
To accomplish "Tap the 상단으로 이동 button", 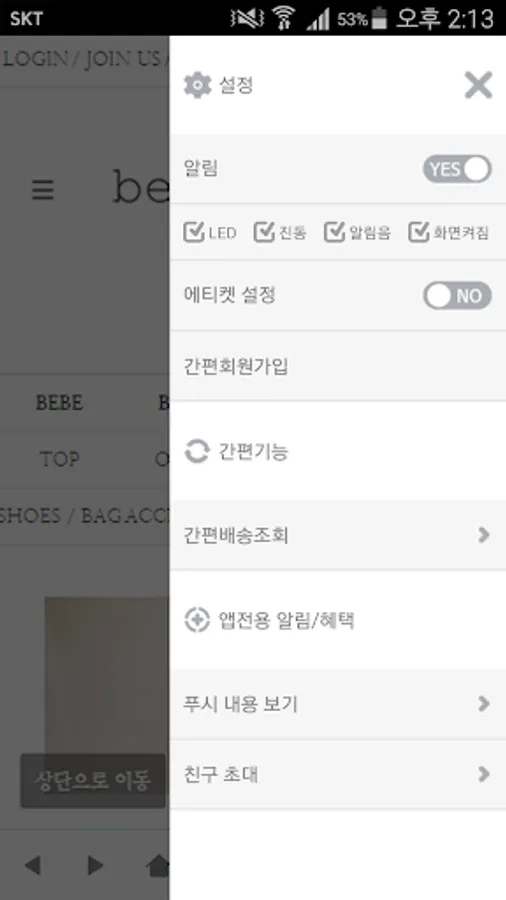I will point(93,781).
